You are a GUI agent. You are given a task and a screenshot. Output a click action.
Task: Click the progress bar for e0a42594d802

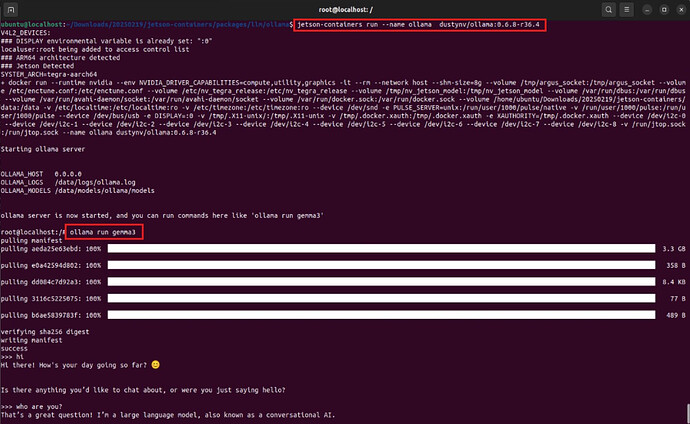381,265
